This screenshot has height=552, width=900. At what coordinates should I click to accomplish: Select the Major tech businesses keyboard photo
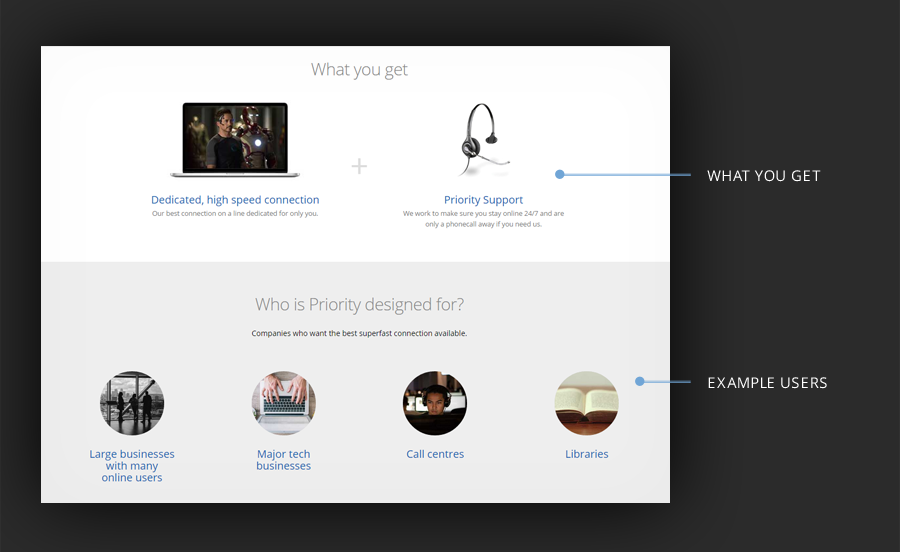(283, 403)
